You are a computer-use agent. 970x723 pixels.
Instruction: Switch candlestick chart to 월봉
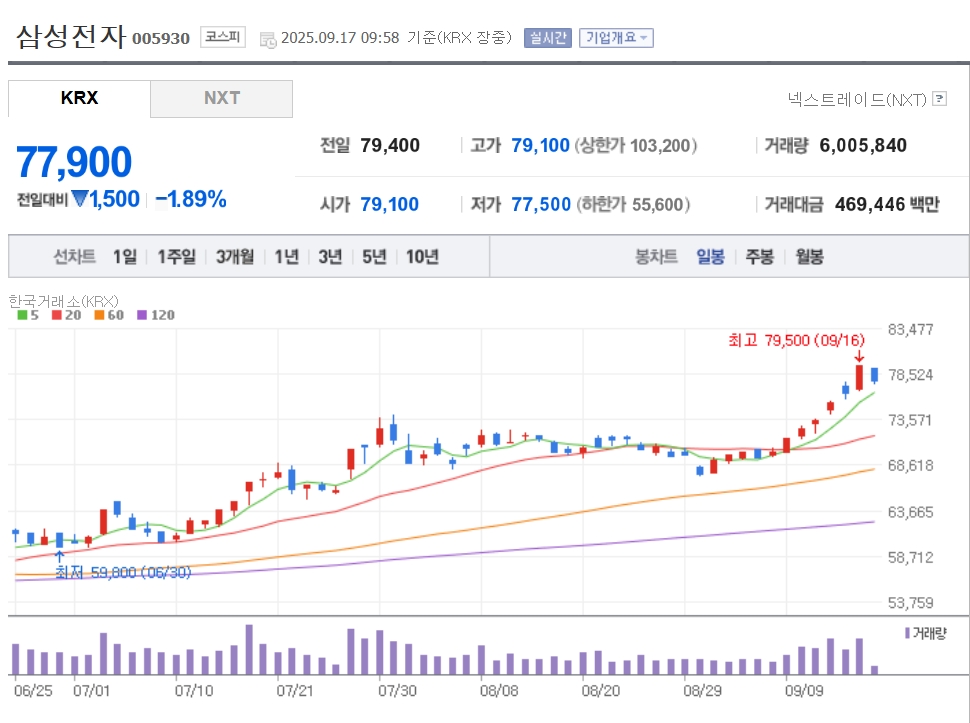click(809, 256)
